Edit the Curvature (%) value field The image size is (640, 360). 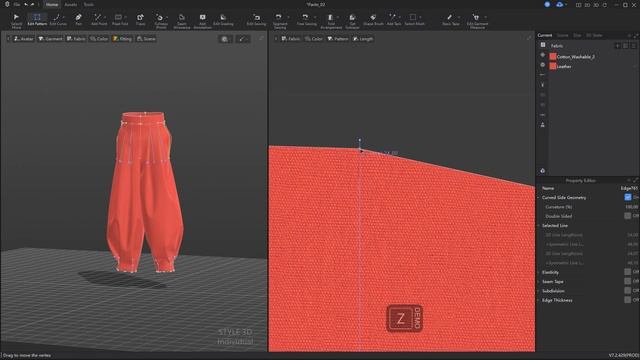coord(631,207)
